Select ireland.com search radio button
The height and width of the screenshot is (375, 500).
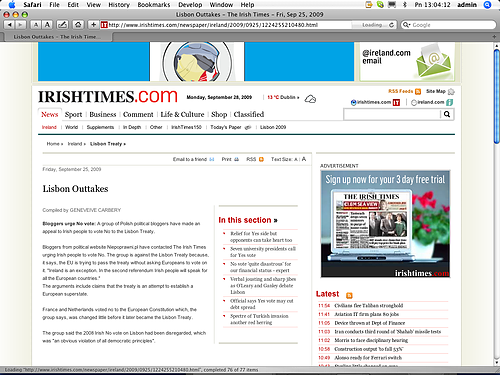[x=414, y=103]
